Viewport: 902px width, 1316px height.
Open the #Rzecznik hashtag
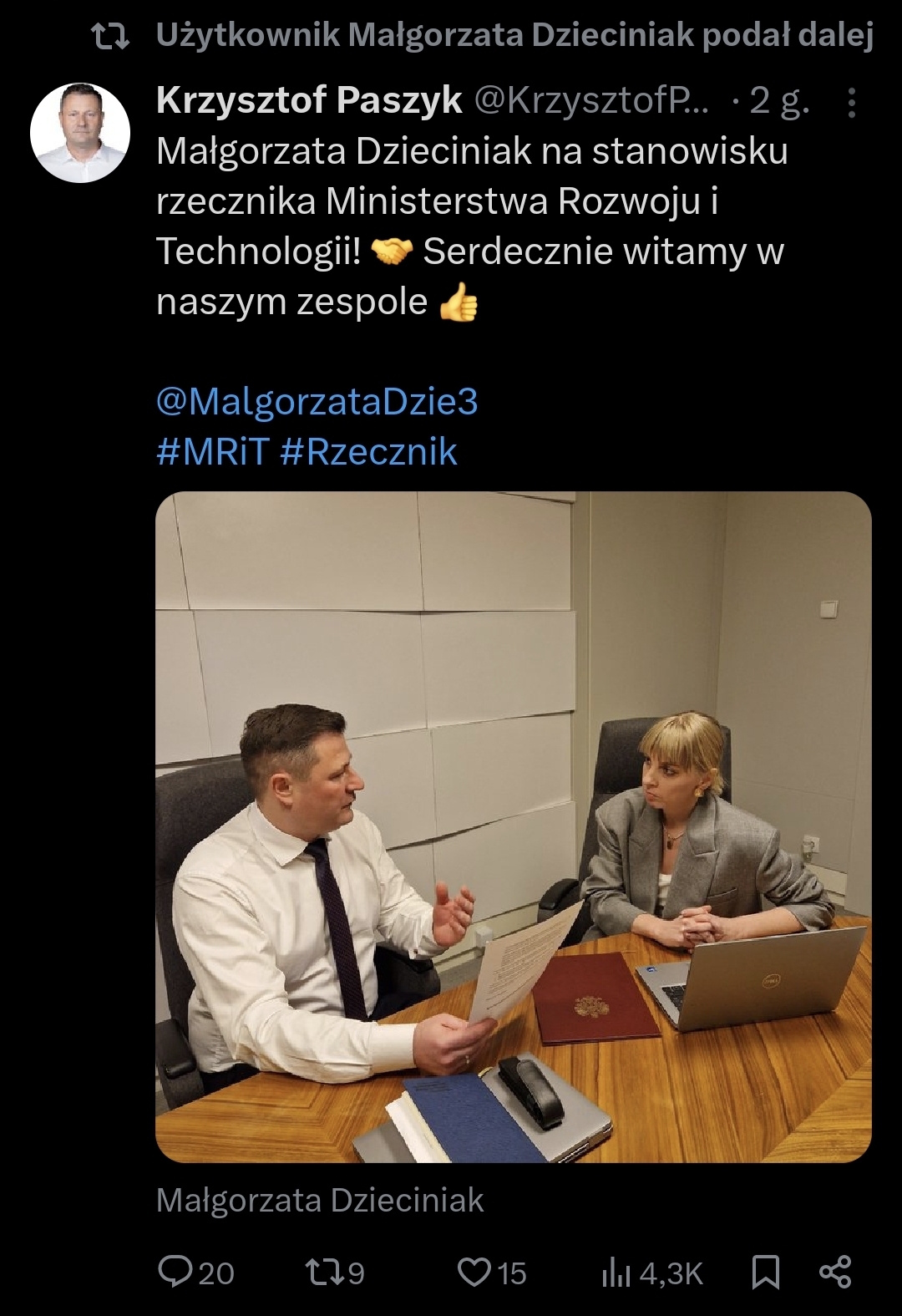pyautogui.click(x=368, y=451)
